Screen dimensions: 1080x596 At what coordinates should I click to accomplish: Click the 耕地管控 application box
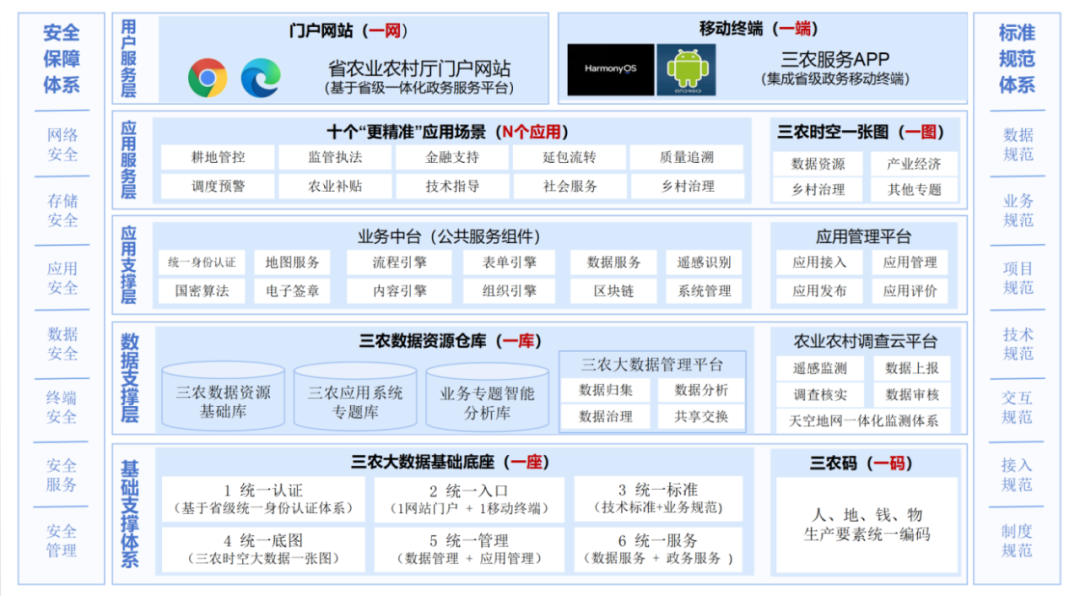[x=217, y=157]
